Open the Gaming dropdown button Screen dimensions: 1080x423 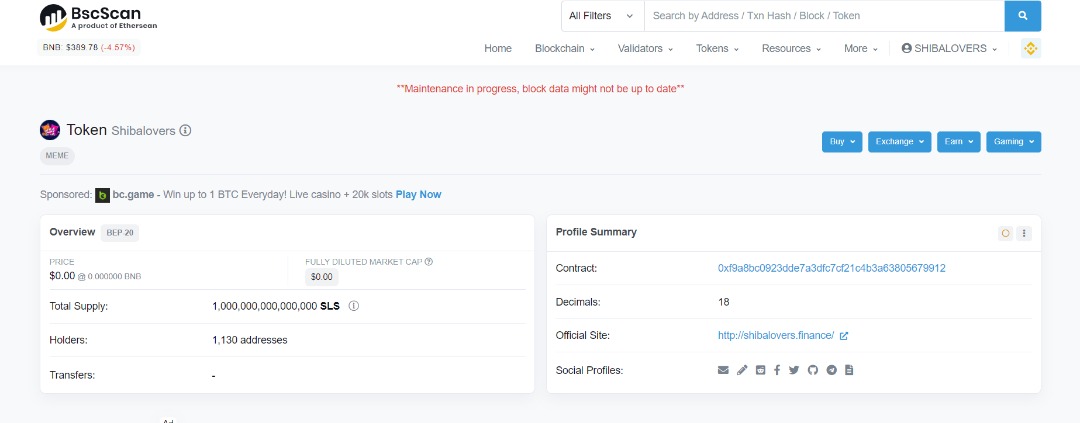pos(1013,142)
